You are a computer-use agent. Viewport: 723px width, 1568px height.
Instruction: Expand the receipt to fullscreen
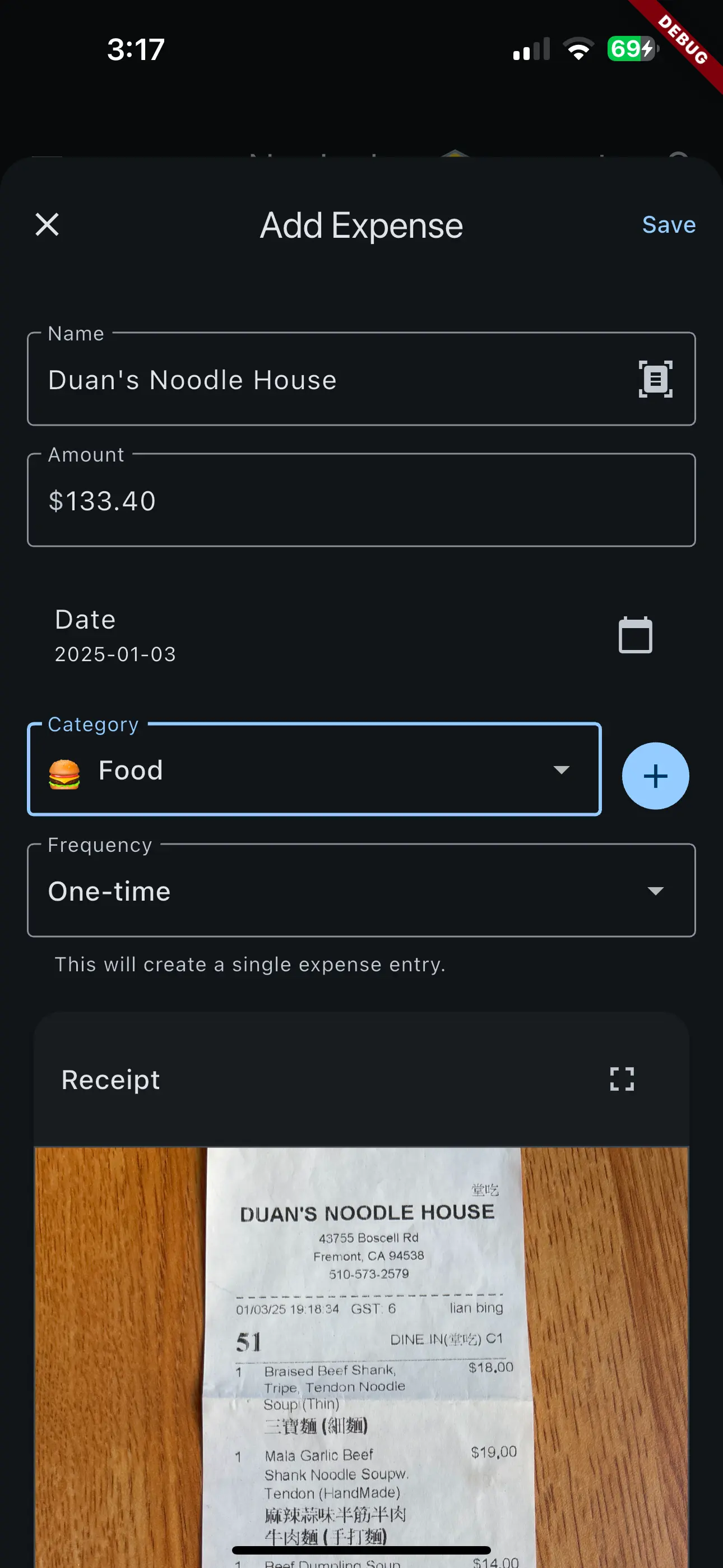pos(622,1079)
